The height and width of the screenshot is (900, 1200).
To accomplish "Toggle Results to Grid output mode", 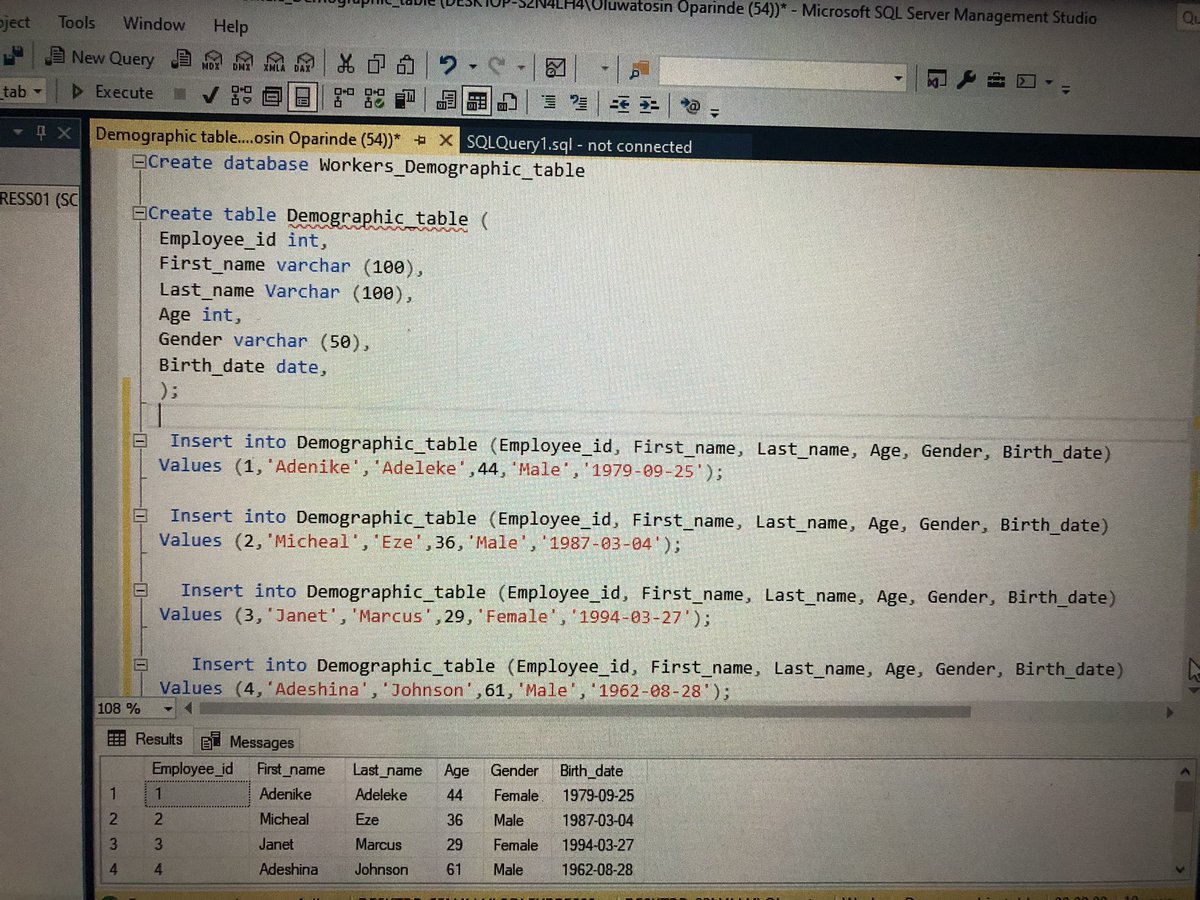I will coord(476,101).
